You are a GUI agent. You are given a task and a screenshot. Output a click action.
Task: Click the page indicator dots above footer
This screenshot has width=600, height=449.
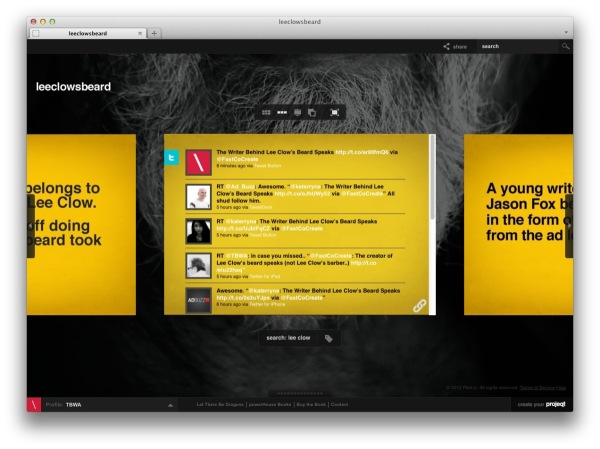tap(300, 393)
